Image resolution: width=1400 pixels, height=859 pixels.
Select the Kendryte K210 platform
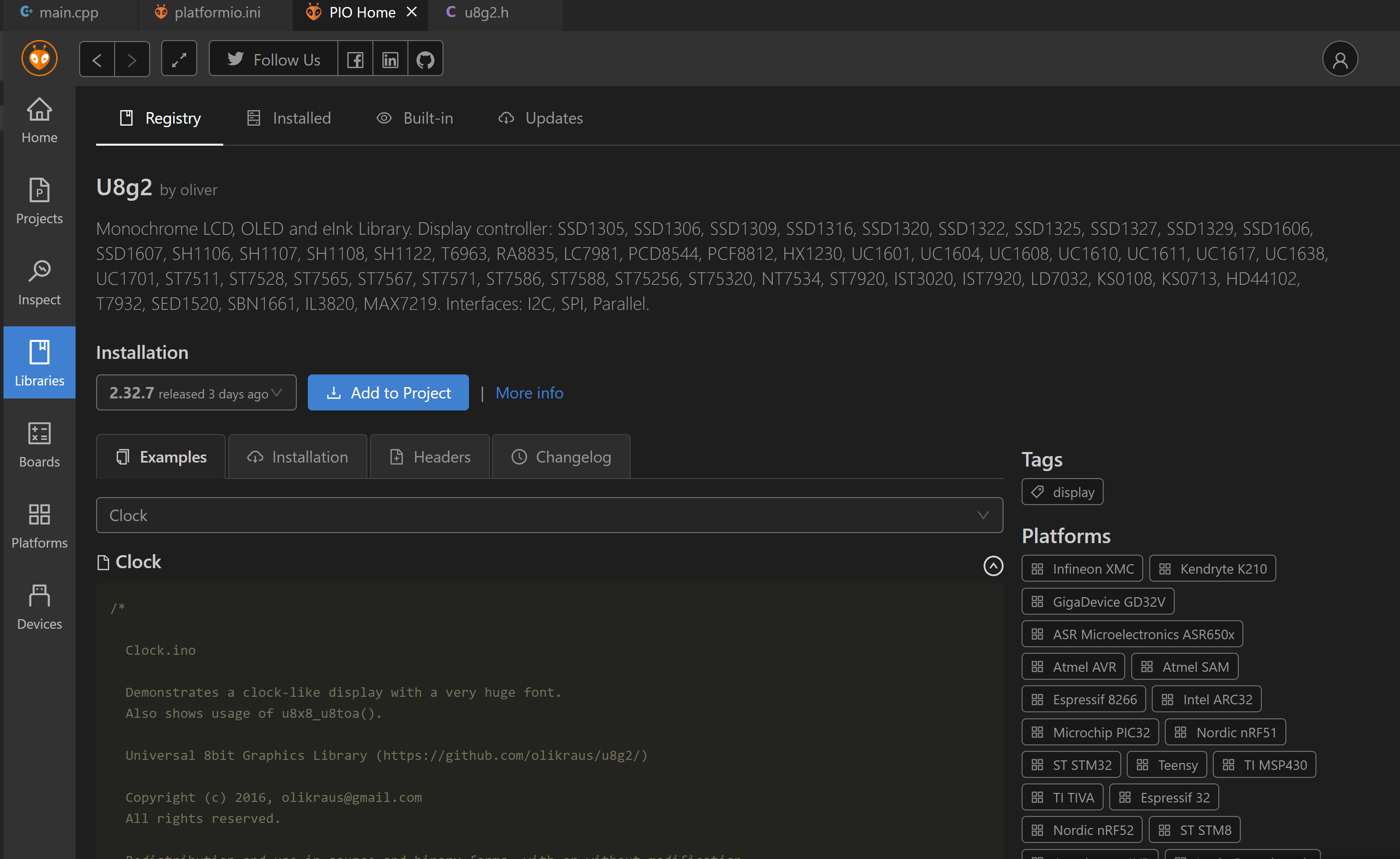tap(1212, 569)
